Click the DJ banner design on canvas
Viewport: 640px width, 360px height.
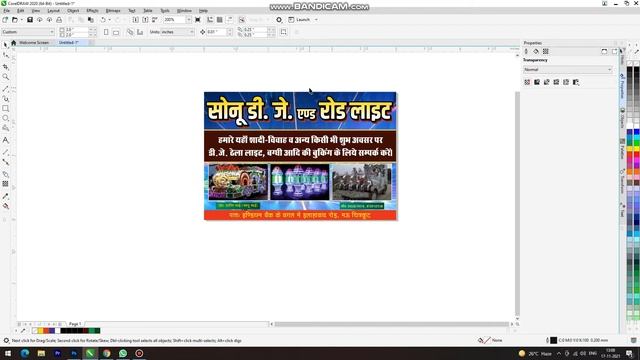click(x=300, y=156)
